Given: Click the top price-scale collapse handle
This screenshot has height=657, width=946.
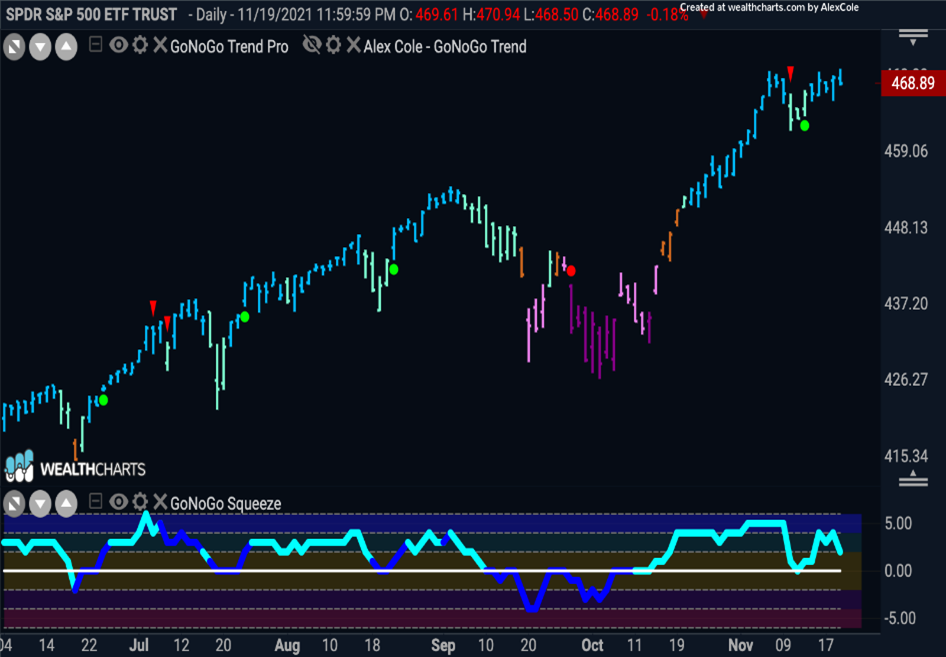Looking at the screenshot, I should tap(913, 37).
